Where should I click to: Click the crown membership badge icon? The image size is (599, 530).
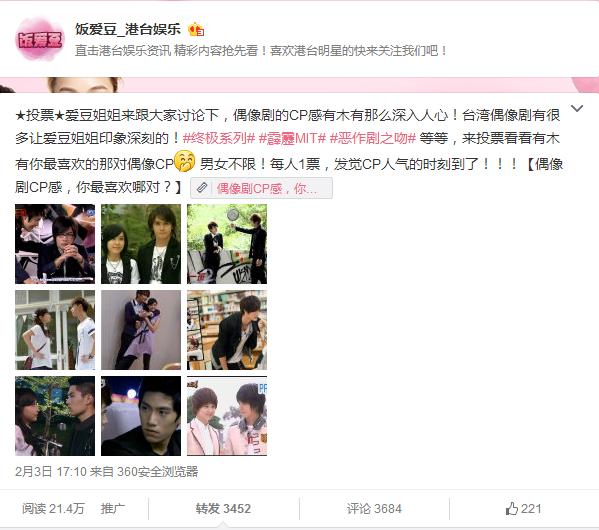point(196,29)
